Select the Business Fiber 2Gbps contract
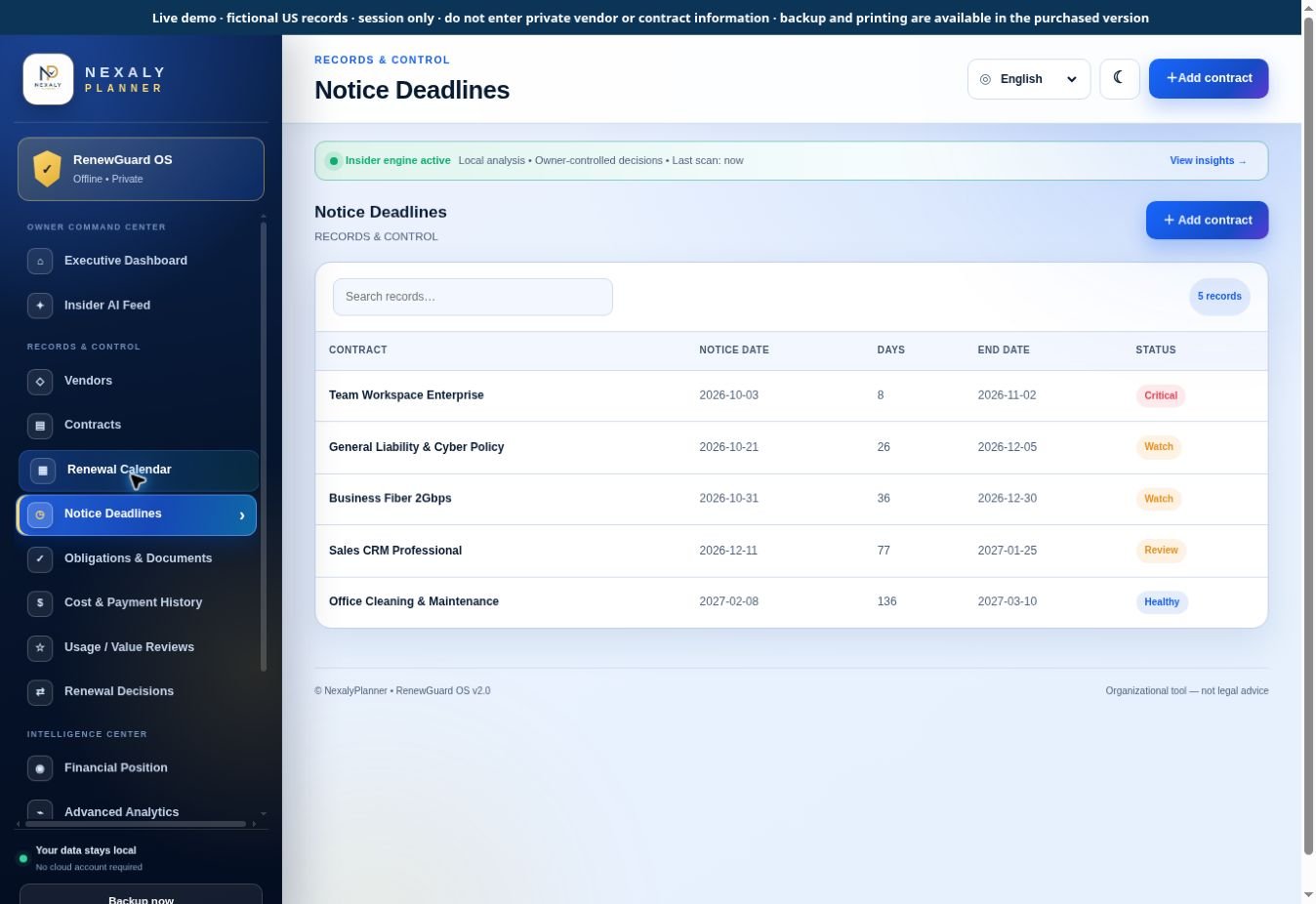This screenshot has width=1316, height=904. pyautogui.click(x=791, y=499)
